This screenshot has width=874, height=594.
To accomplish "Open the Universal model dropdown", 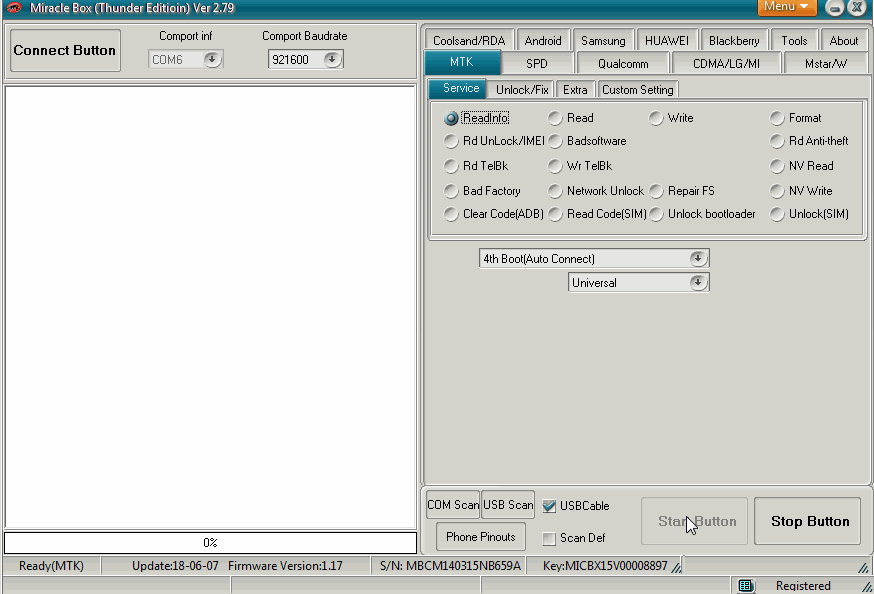I will (697, 283).
